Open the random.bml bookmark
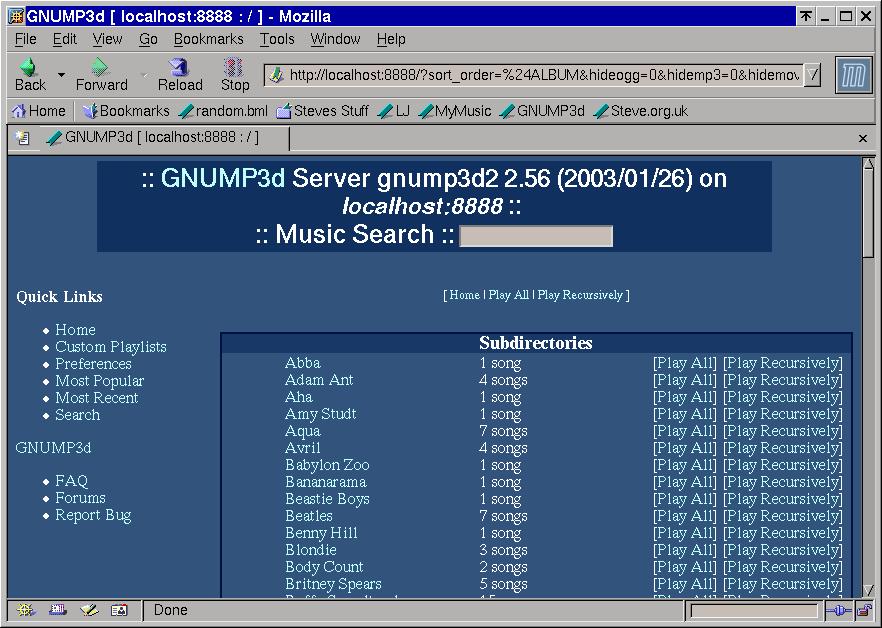The image size is (882, 628). click(223, 111)
